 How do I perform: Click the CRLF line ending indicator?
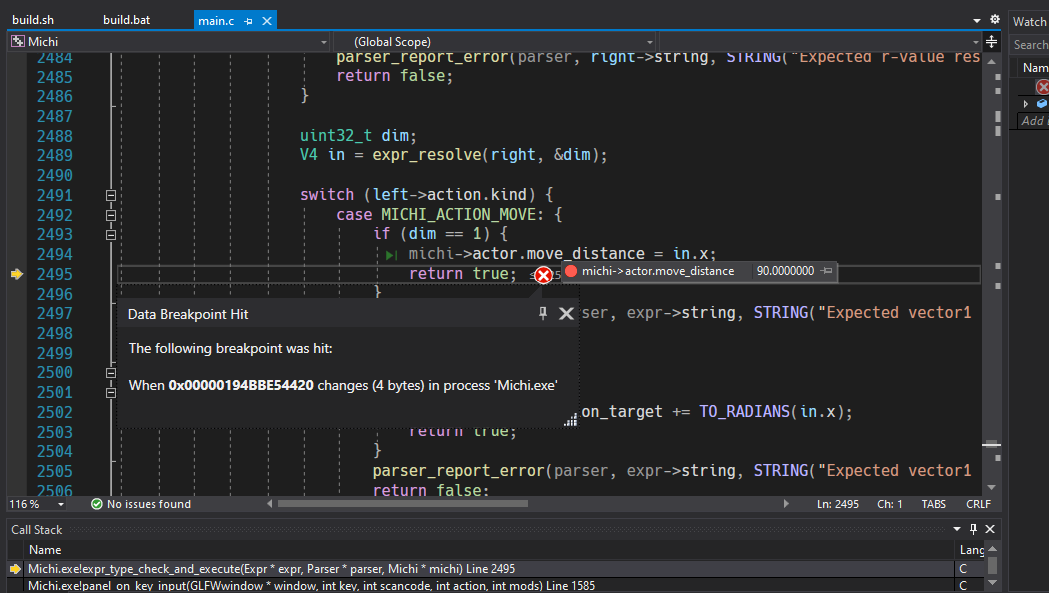(x=978, y=504)
